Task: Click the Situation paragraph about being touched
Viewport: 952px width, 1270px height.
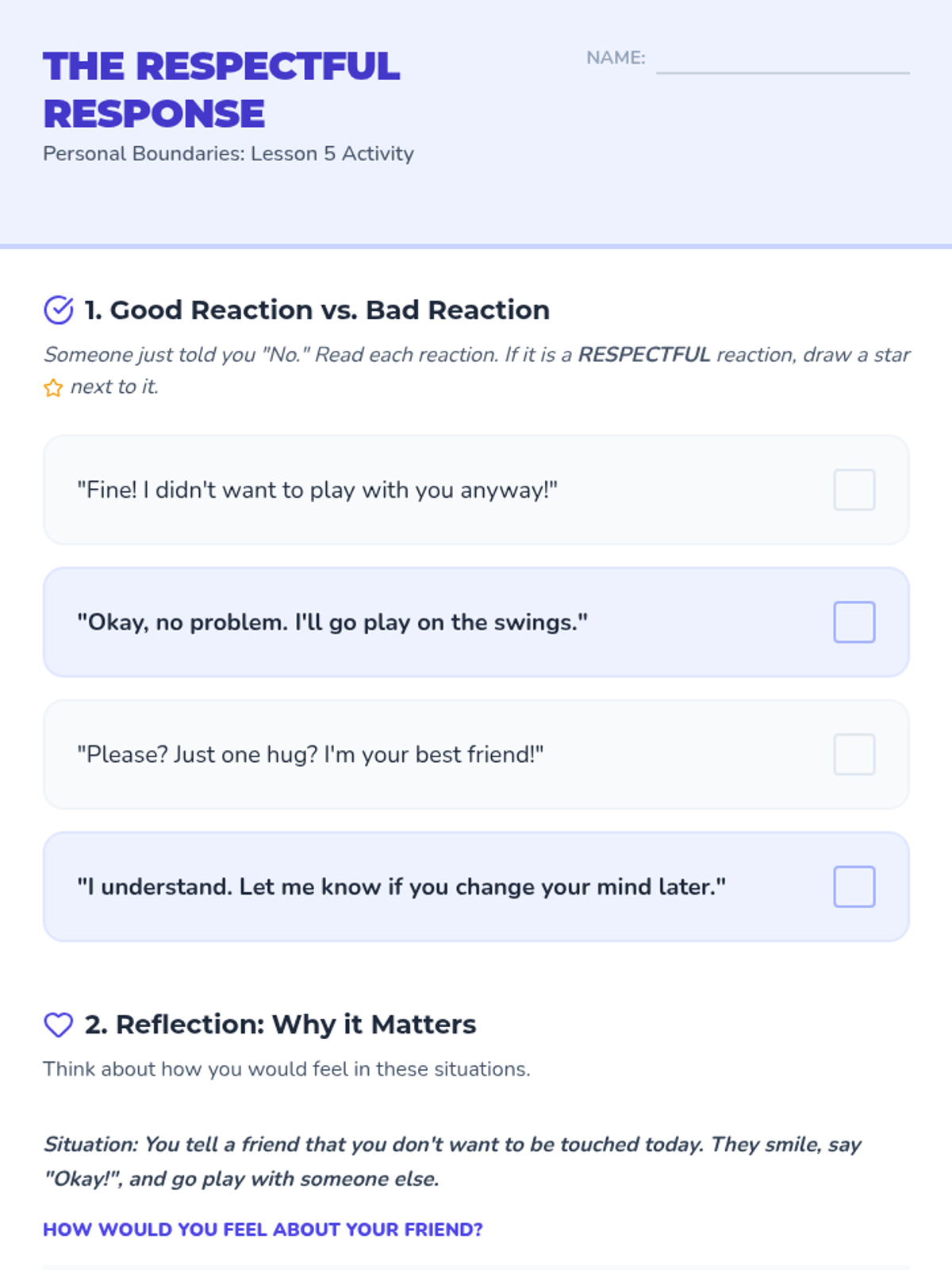Action: [x=452, y=1161]
